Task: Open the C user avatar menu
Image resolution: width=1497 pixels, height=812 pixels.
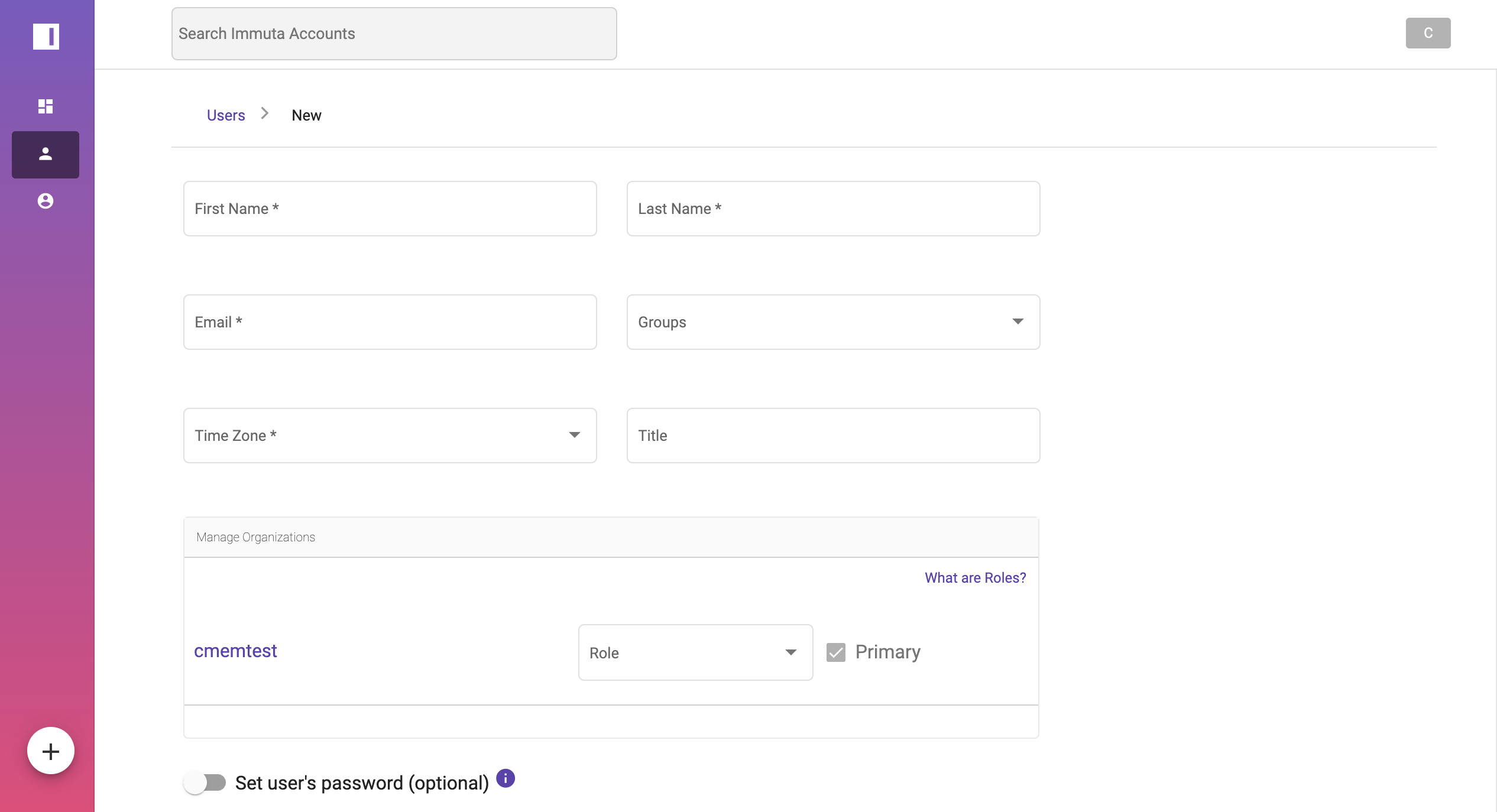Action: pyautogui.click(x=1428, y=33)
